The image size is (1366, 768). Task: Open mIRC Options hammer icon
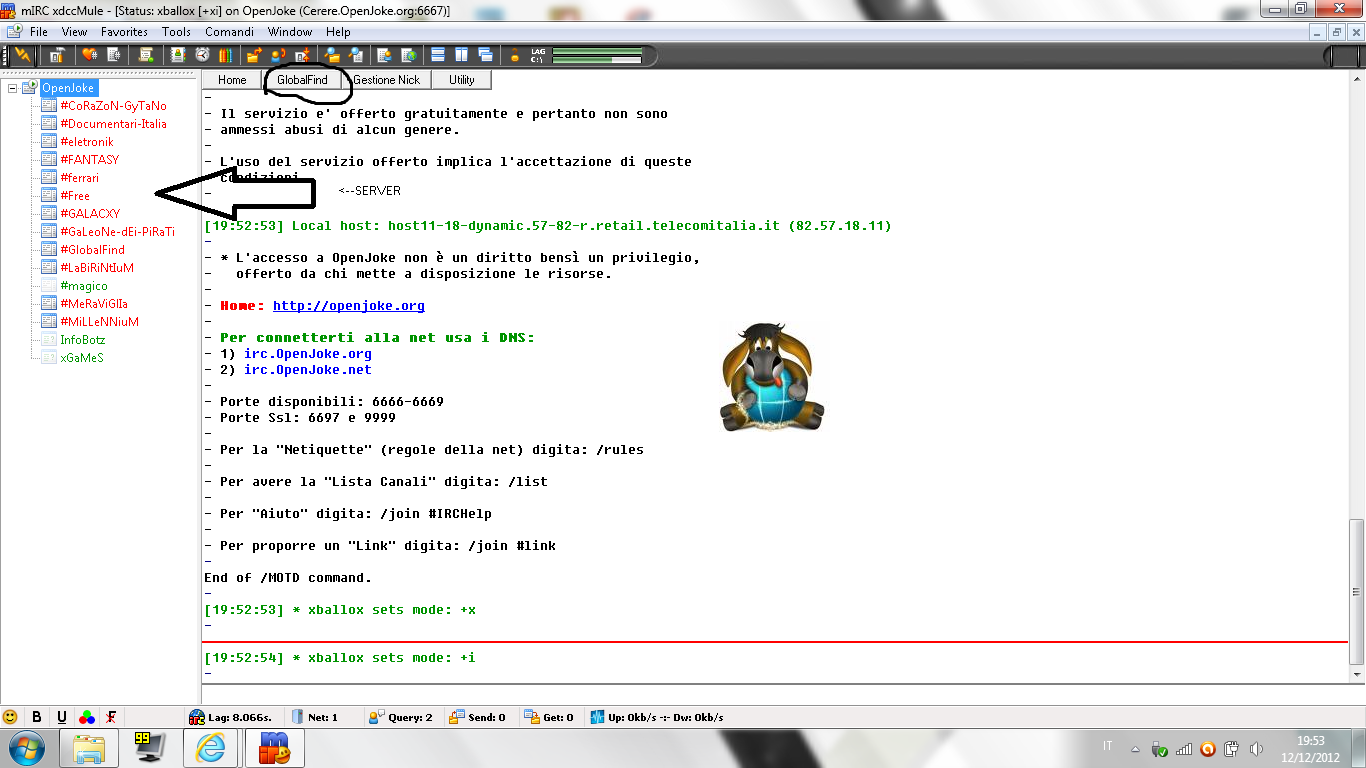click(58, 55)
